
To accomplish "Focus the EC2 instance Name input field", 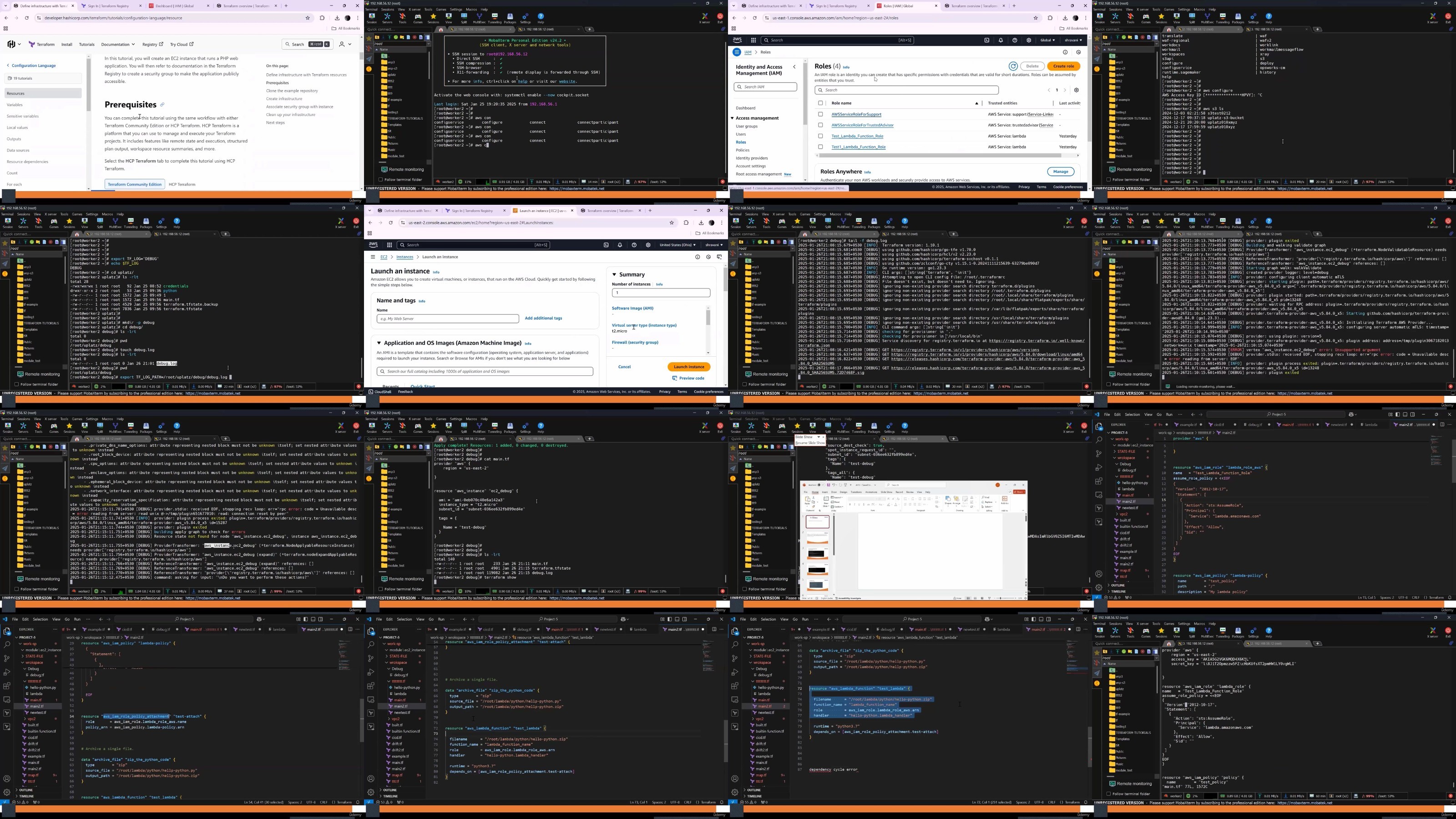I will [x=448, y=319].
